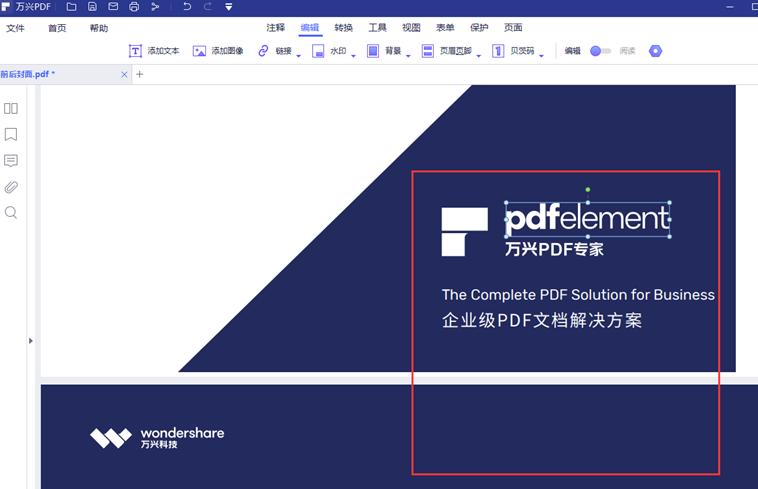Image resolution: width=758 pixels, height=489 pixels.
Task: Expand the 页眉页脚 dropdown arrow
Action: coord(479,56)
